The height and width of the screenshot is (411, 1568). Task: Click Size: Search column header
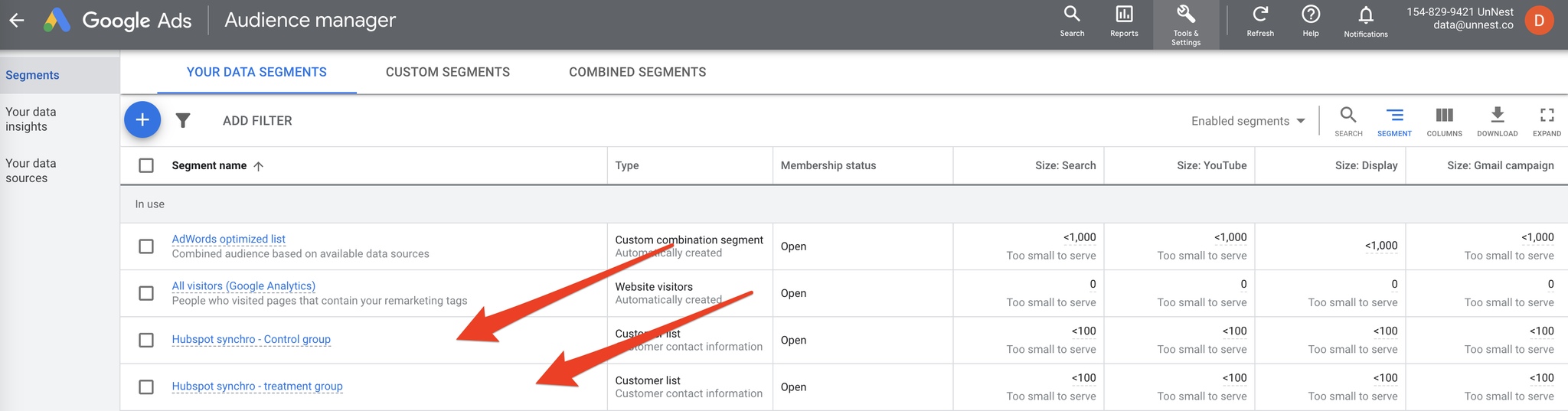(1065, 165)
